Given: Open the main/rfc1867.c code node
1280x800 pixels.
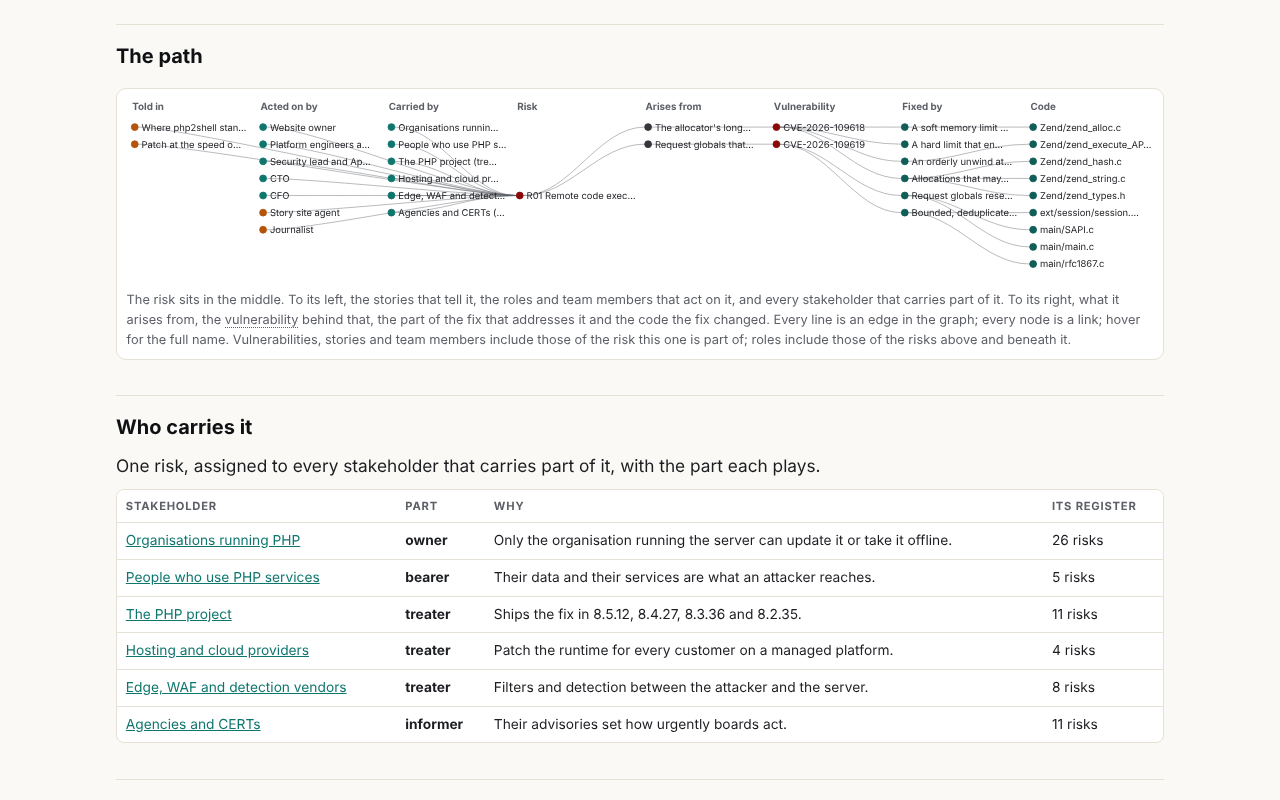Looking at the screenshot, I should 1067,264.
